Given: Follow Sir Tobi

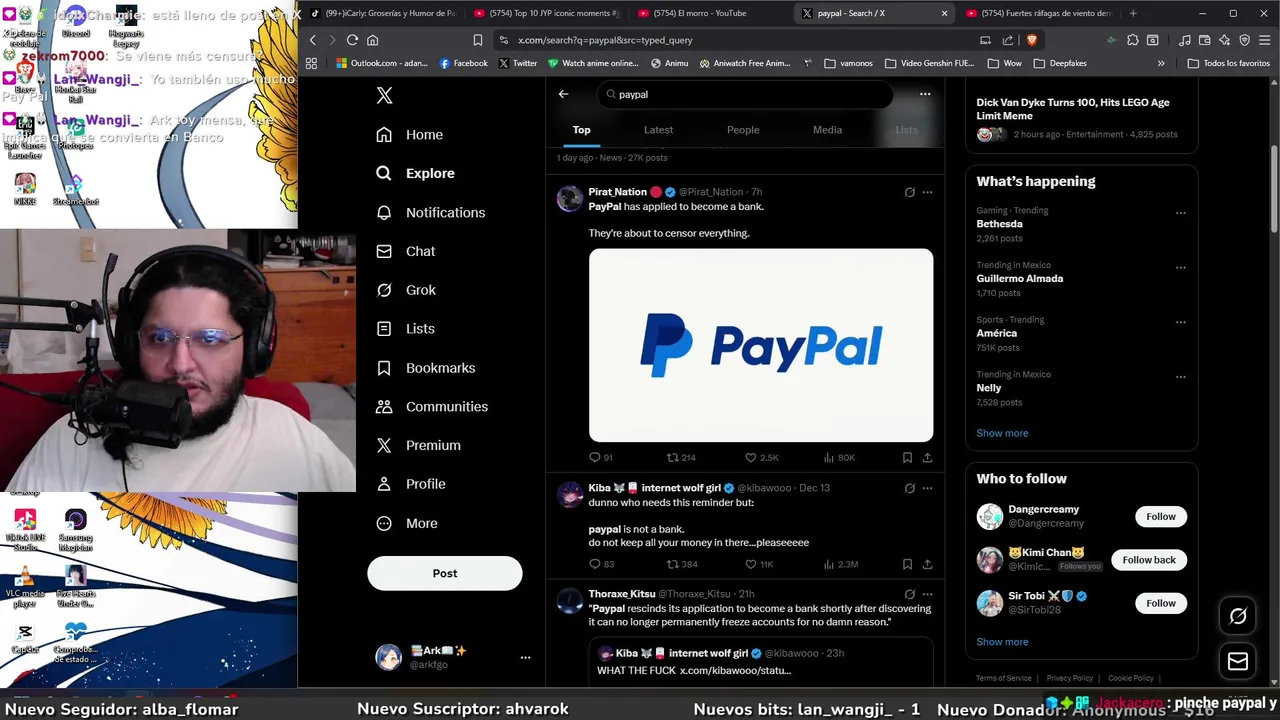Looking at the screenshot, I should pyautogui.click(x=1161, y=603).
